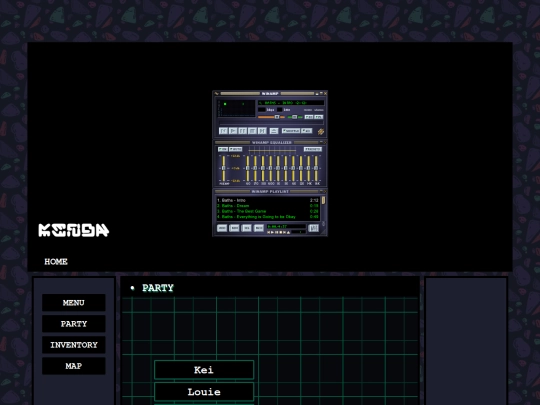Toggle the EQ window button
540x405 pixels.
coord(309,117)
